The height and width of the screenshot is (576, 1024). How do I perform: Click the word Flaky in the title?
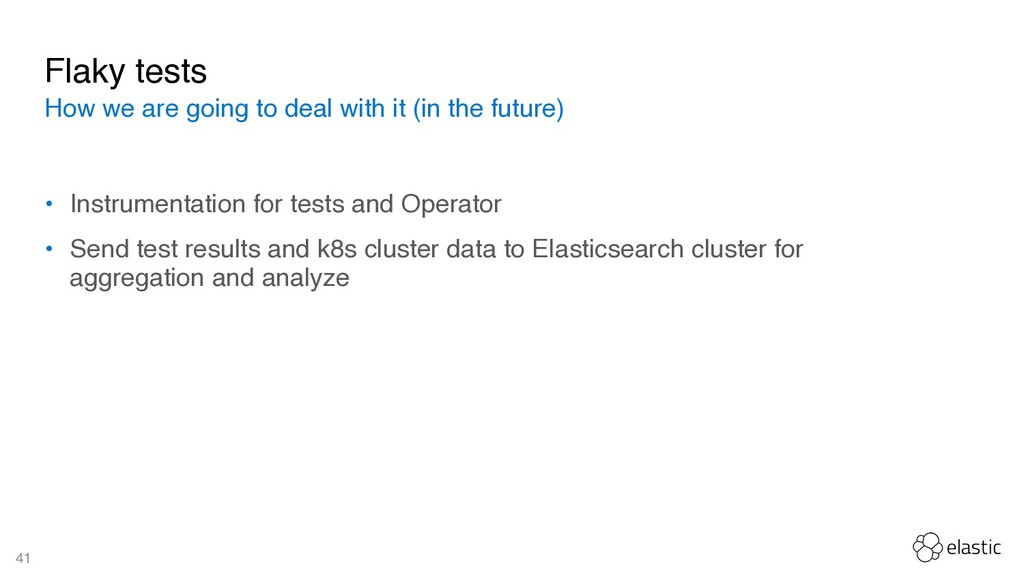(85, 72)
